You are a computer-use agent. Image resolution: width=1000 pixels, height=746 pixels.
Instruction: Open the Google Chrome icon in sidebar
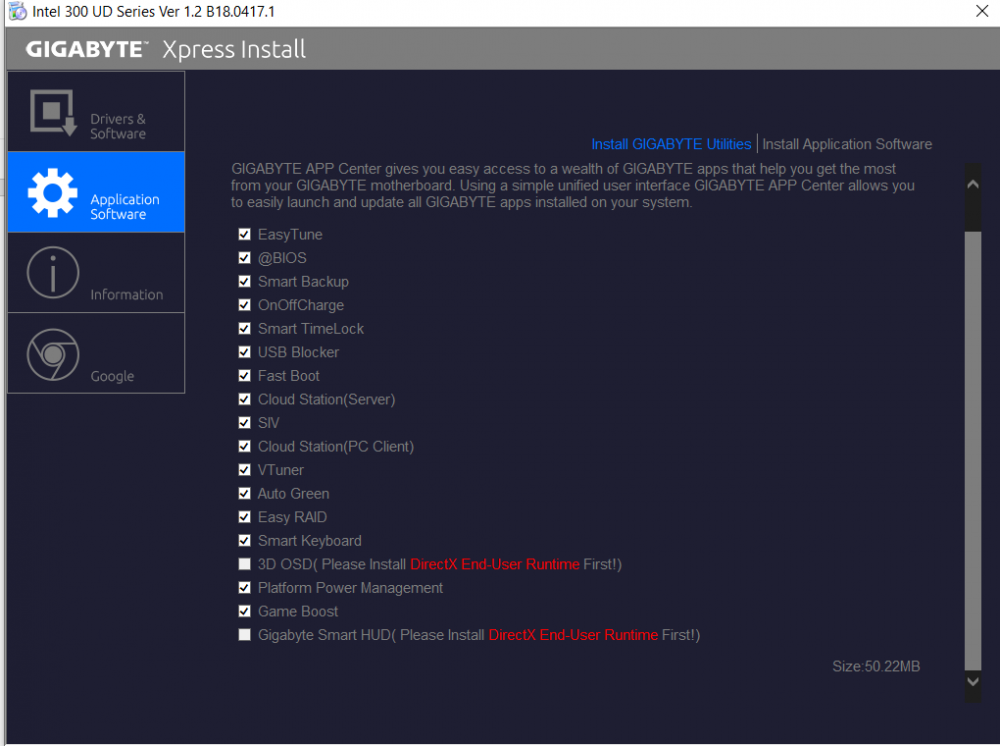click(53, 355)
